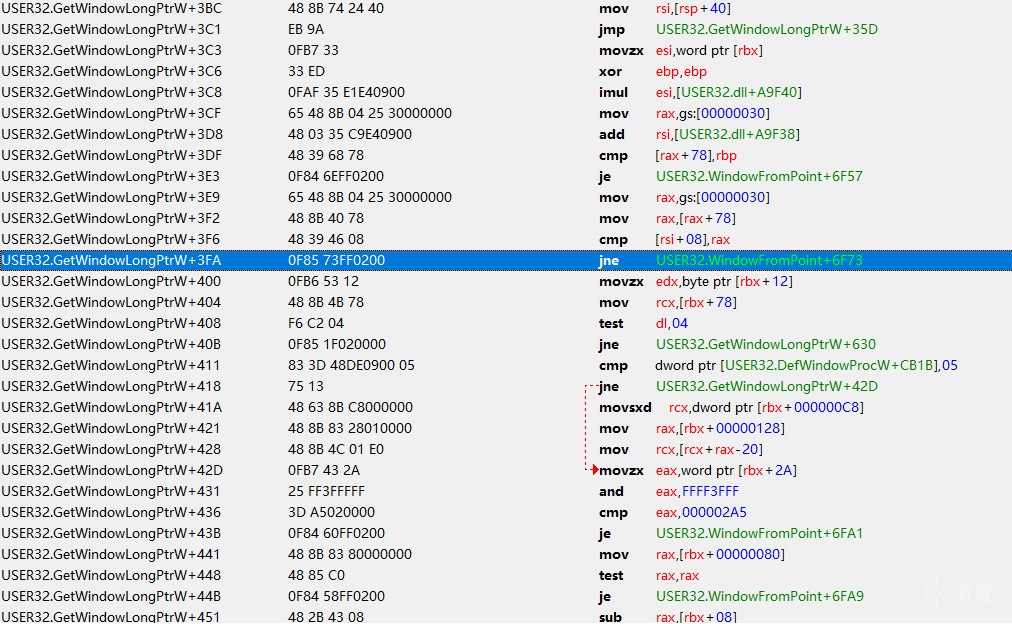Select bytes 0F84 6EFF0200

pos(336,176)
